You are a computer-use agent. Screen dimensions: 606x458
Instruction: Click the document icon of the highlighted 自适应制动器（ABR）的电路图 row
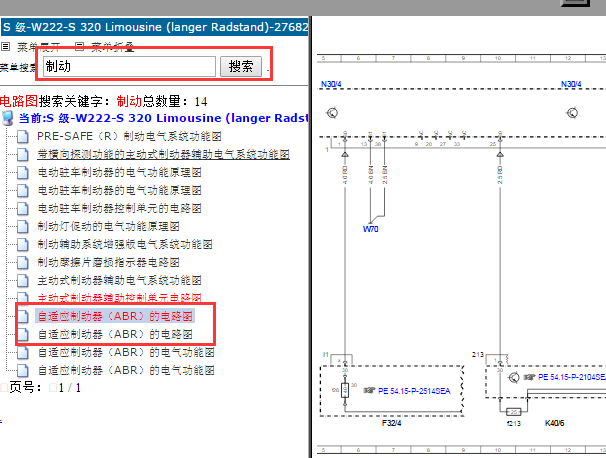coord(23,317)
